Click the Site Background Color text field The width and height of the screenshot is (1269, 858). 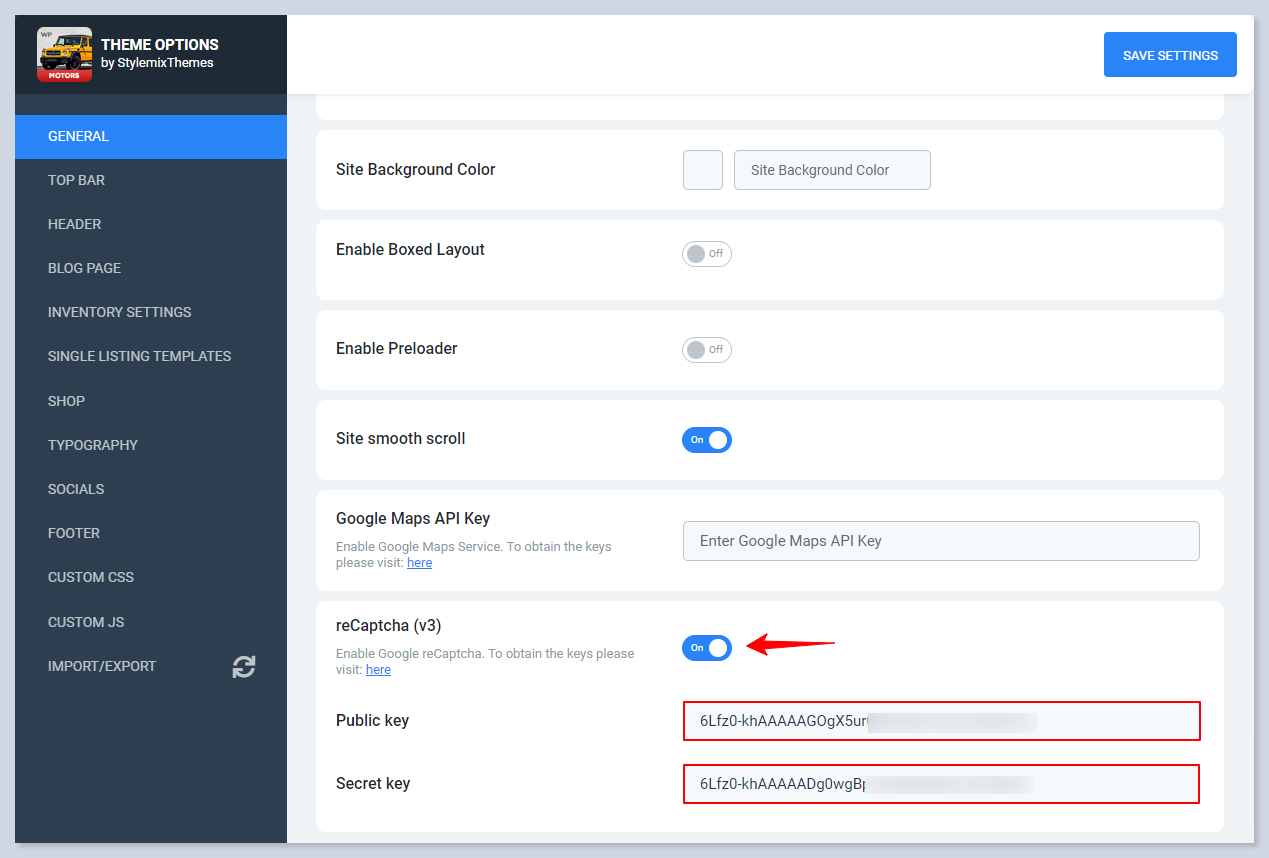click(831, 170)
